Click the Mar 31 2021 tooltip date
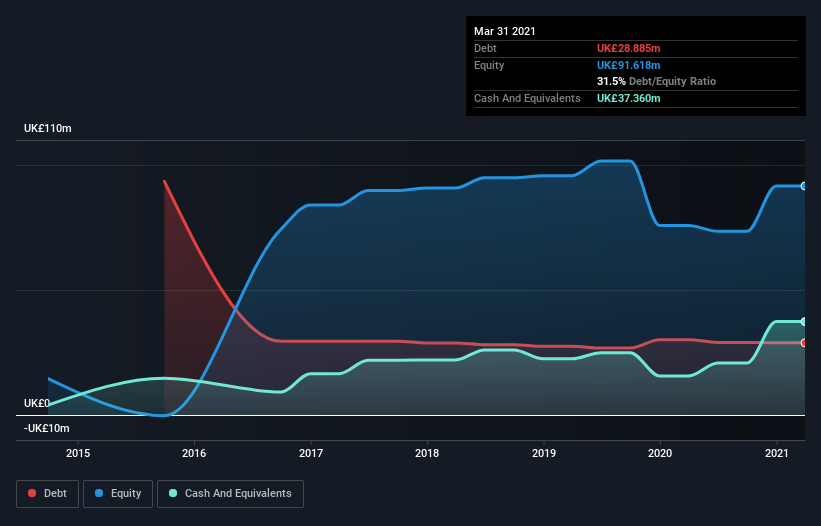 pyautogui.click(x=505, y=31)
